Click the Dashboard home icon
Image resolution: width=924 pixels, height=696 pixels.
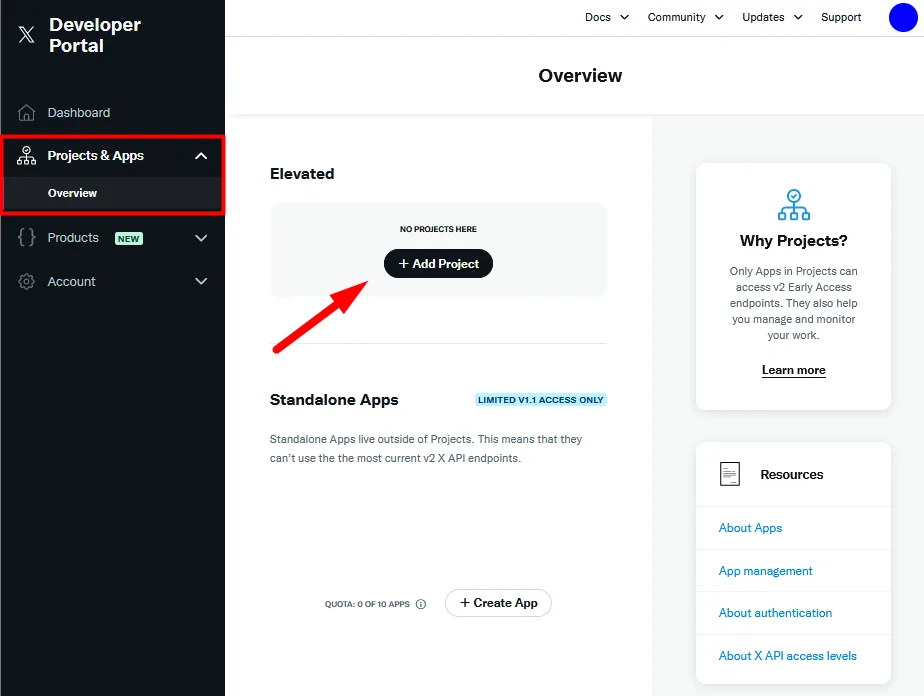27,113
